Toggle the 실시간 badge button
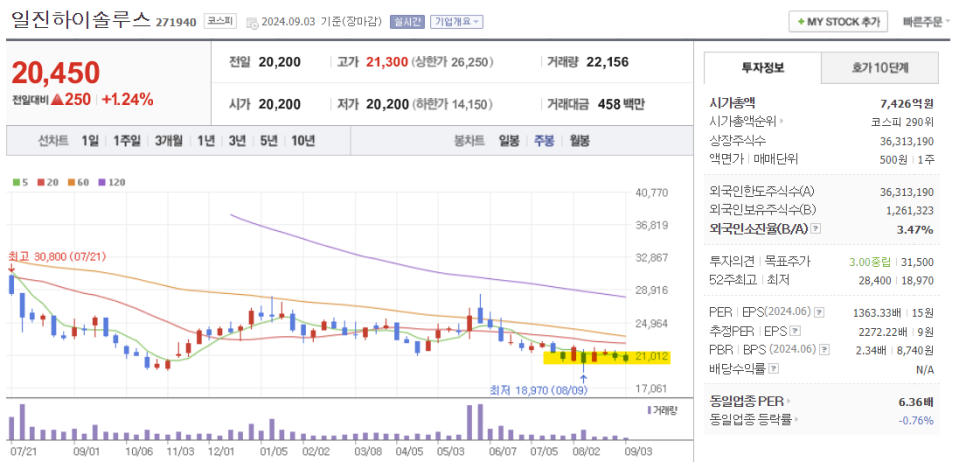The height and width of the screenshot is (462, 966). (x=407, y=22)
